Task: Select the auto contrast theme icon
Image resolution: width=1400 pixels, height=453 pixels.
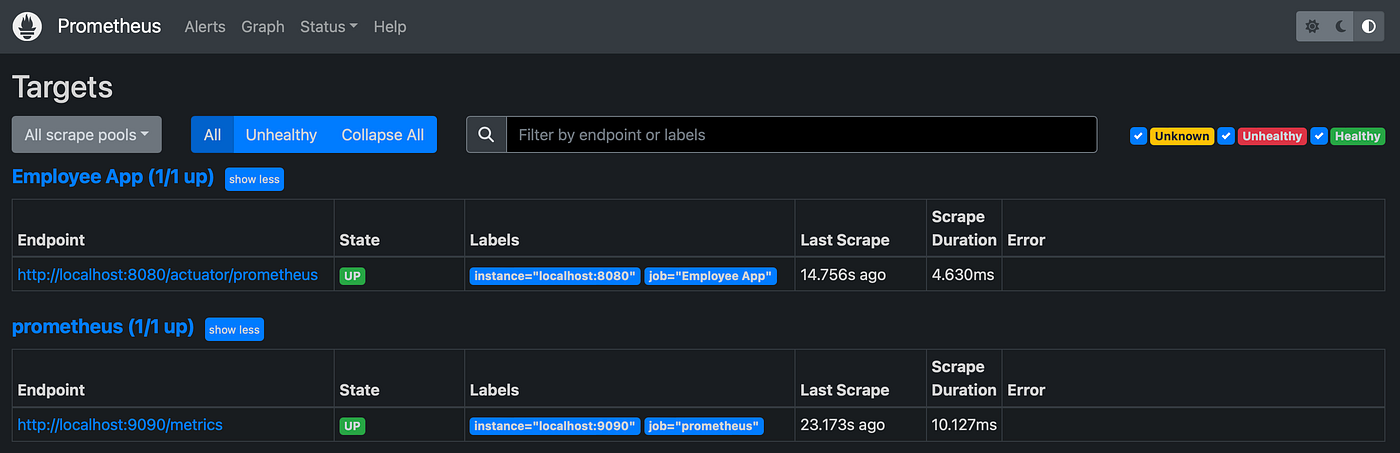Action: 1369,27
